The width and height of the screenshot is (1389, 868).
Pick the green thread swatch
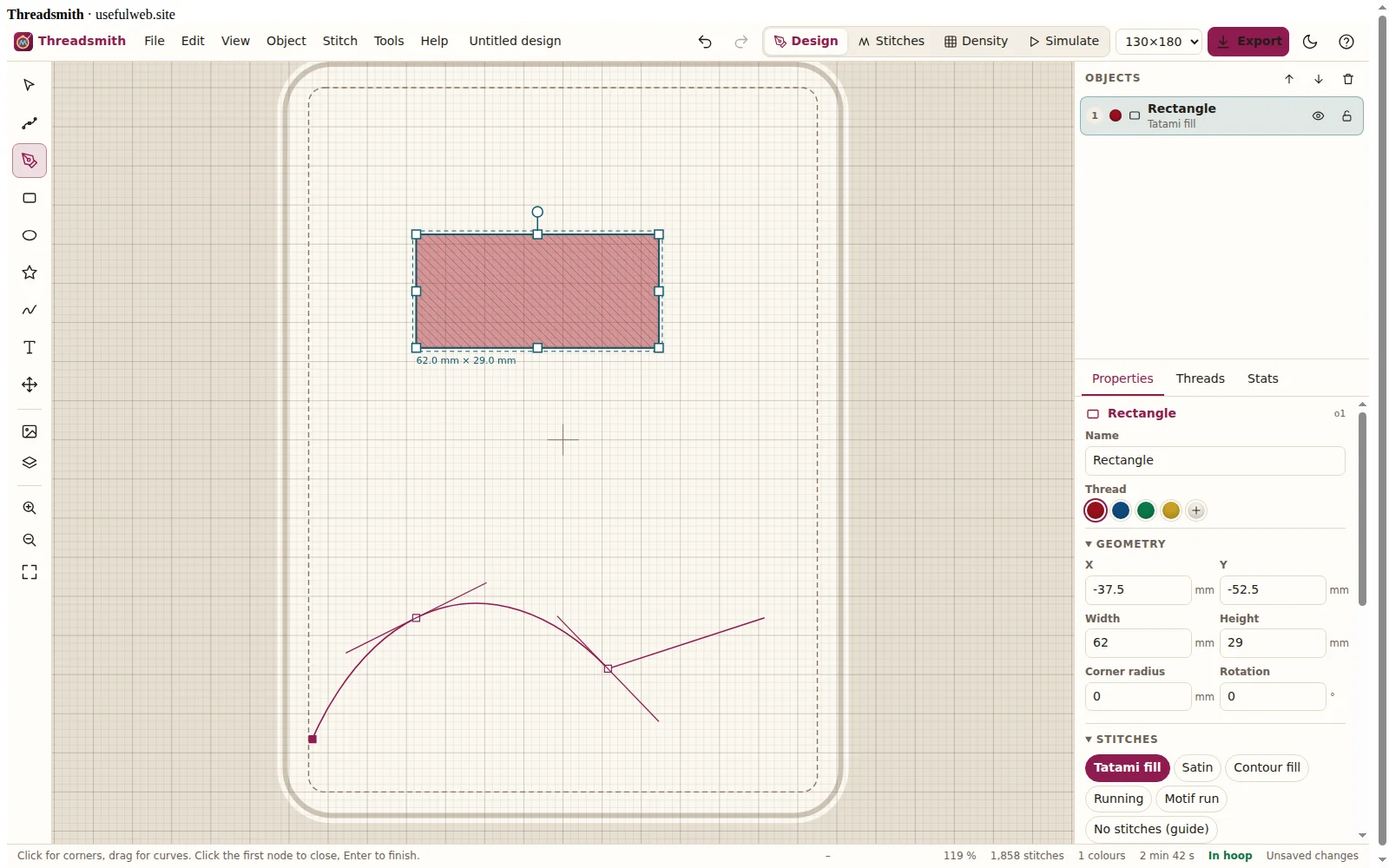[x=1146, y=510]
